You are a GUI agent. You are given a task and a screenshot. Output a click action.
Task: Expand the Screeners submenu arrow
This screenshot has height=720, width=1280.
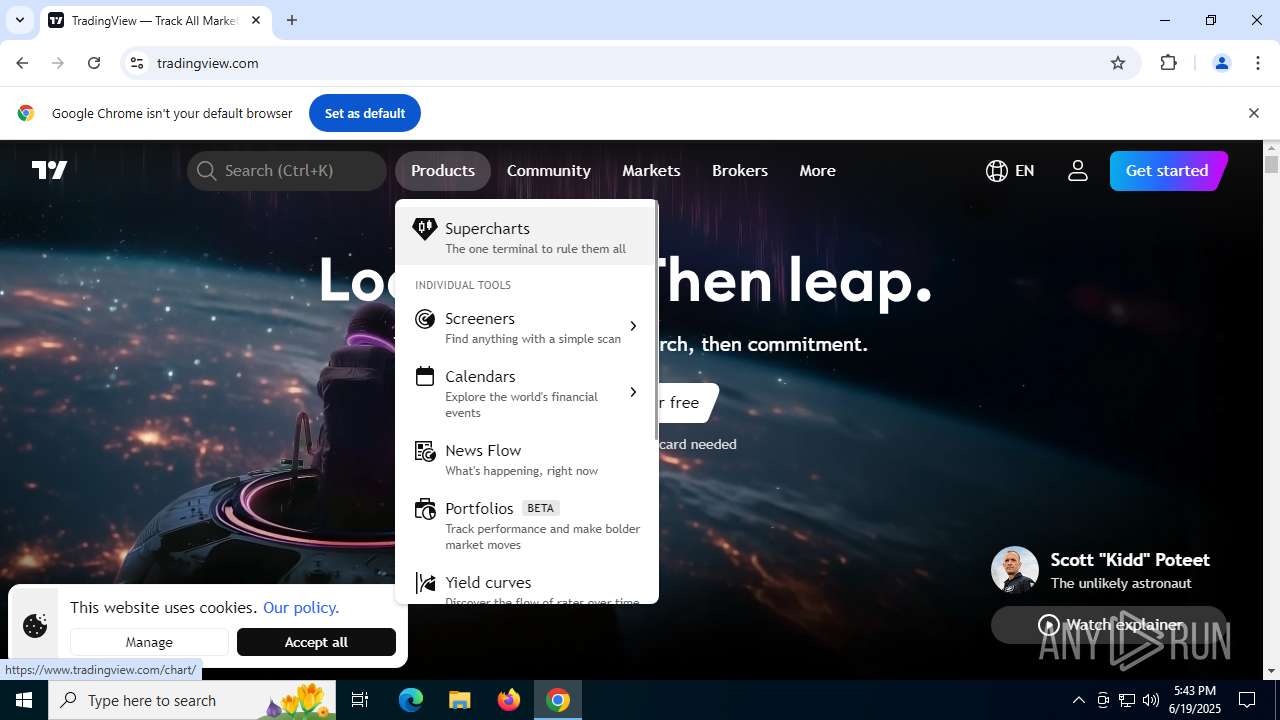633,326
